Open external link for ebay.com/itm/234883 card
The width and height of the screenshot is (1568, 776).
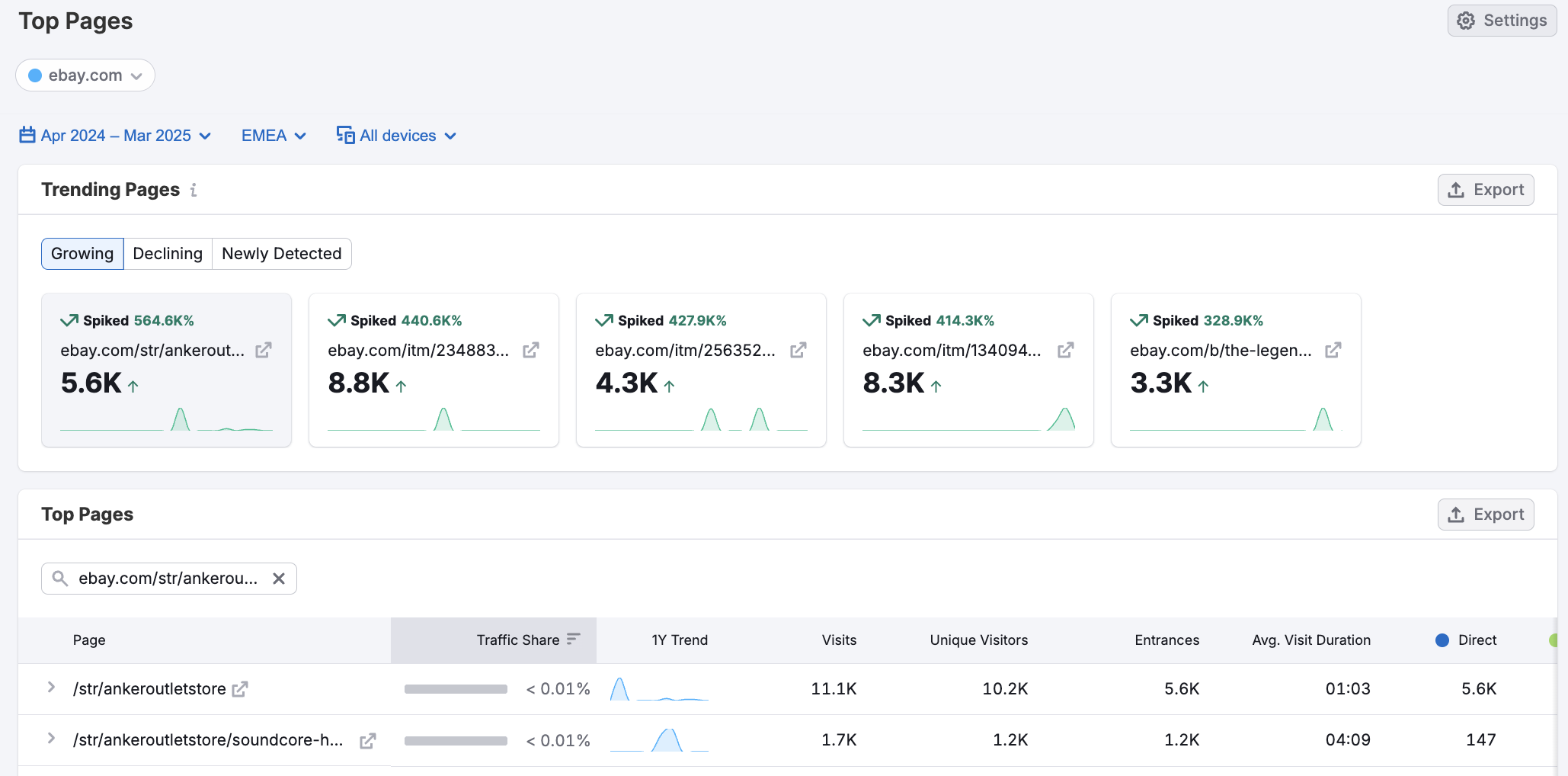[x=531, y=351]
